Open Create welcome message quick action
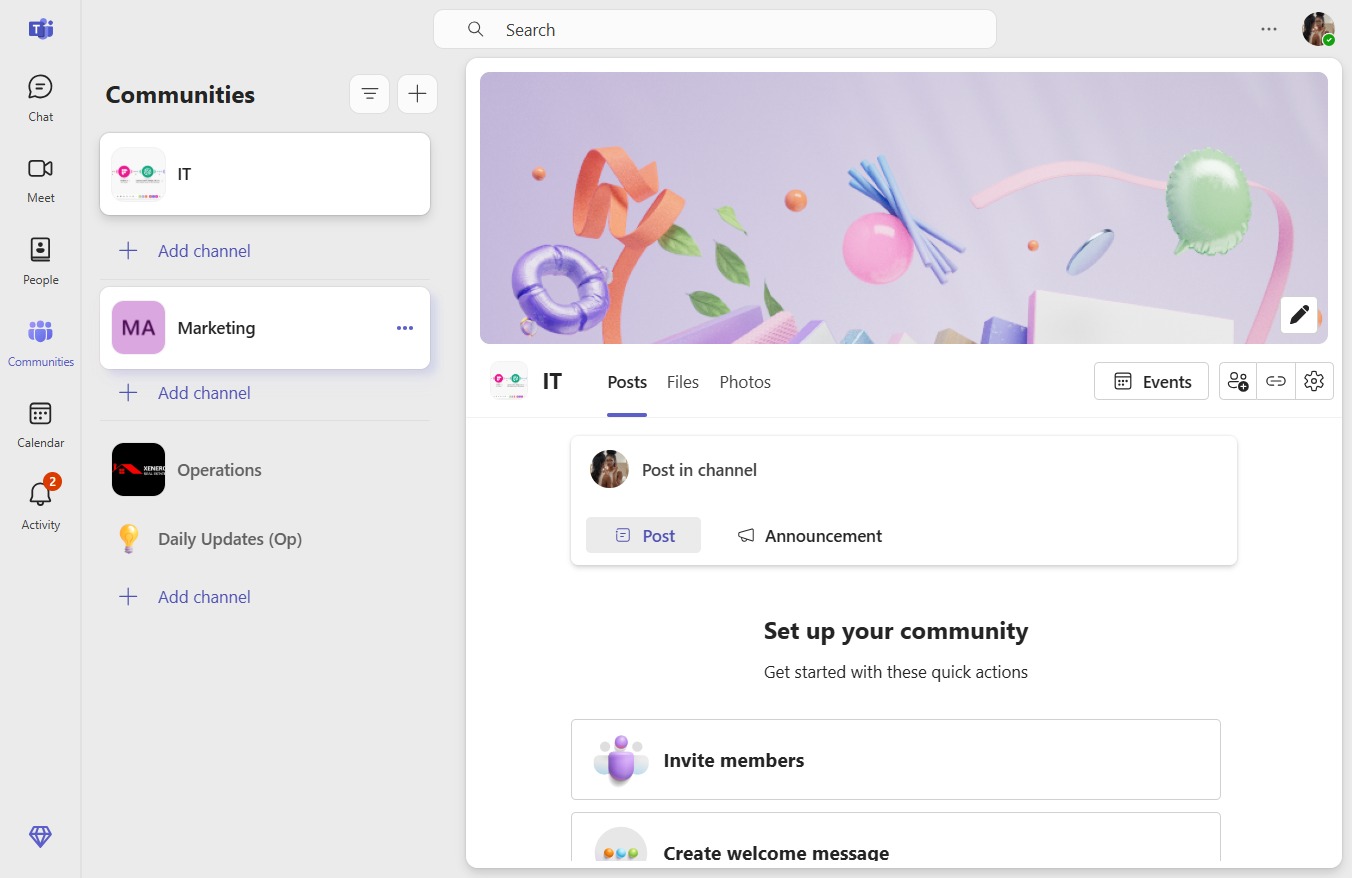The width and height of the screenshot is (1352, 878). pyautogui.click(x=896, y=838)
